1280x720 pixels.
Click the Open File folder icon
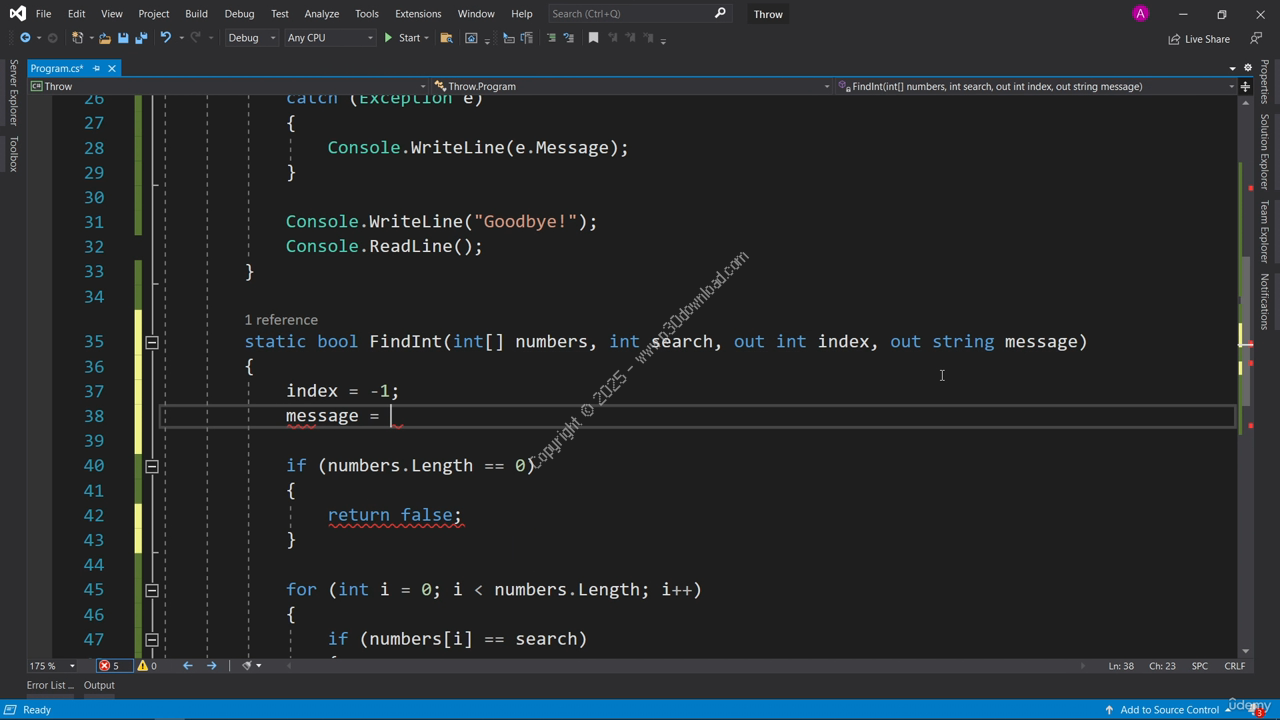[x=104, y=38]
